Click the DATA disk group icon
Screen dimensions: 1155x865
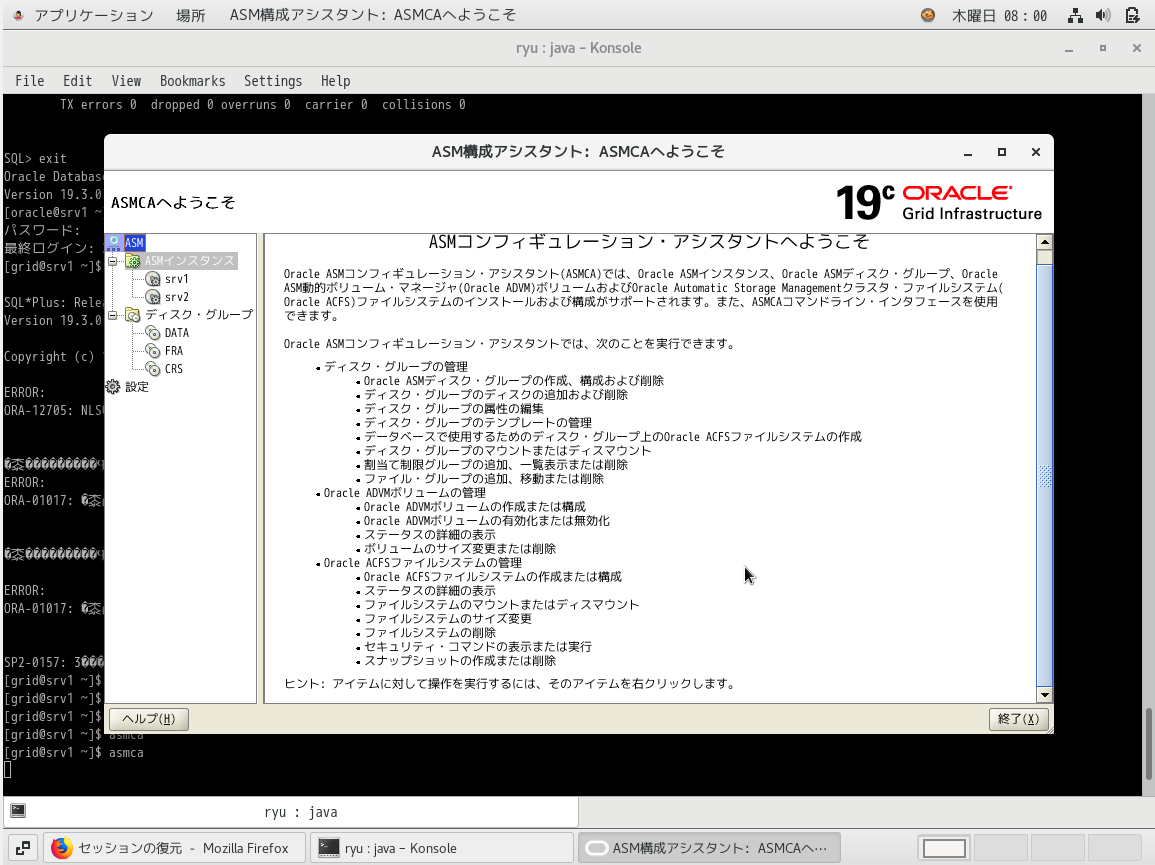point(152,333)
